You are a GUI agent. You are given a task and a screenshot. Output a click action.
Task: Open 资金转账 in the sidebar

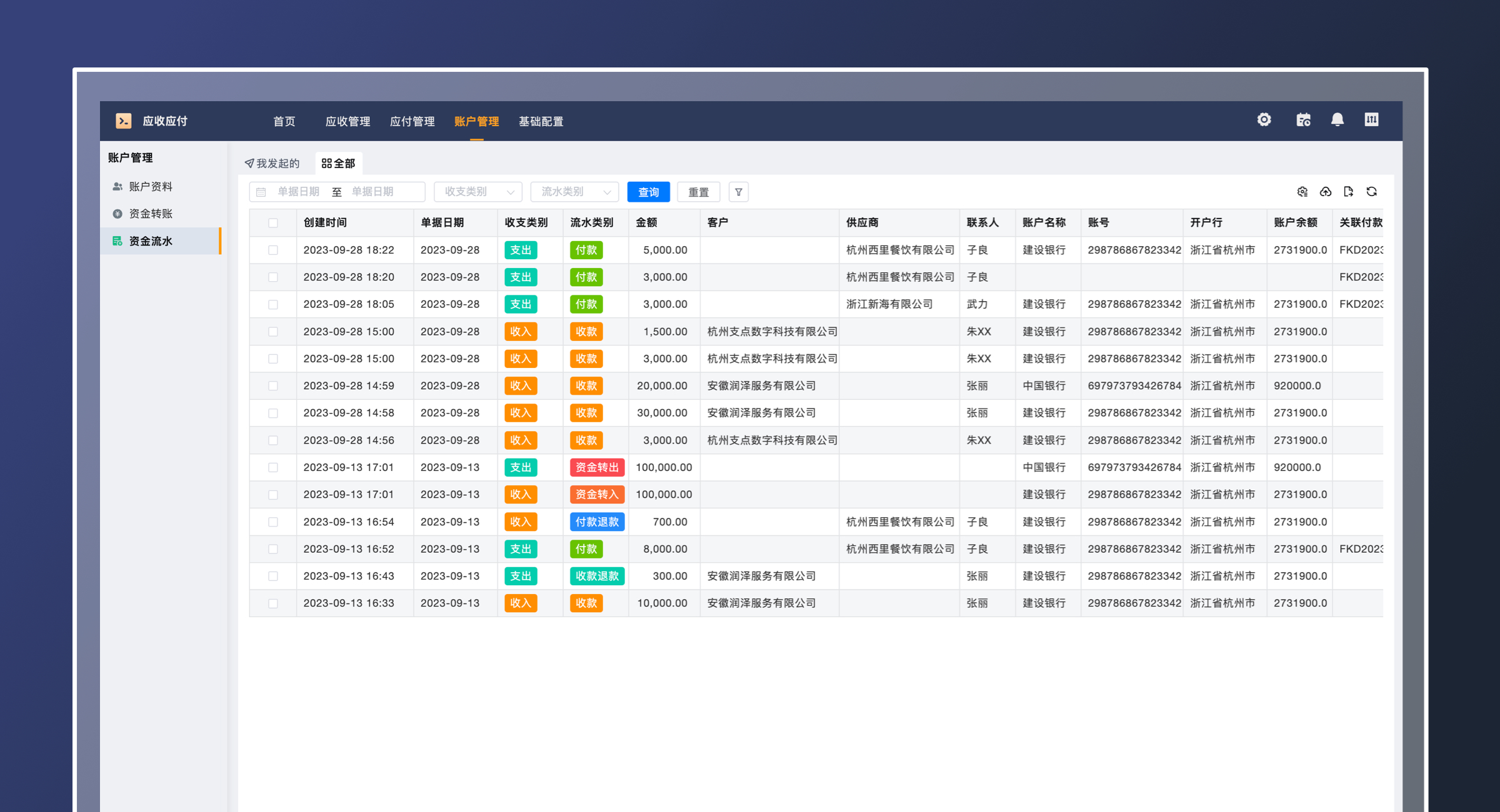(151, 214)
